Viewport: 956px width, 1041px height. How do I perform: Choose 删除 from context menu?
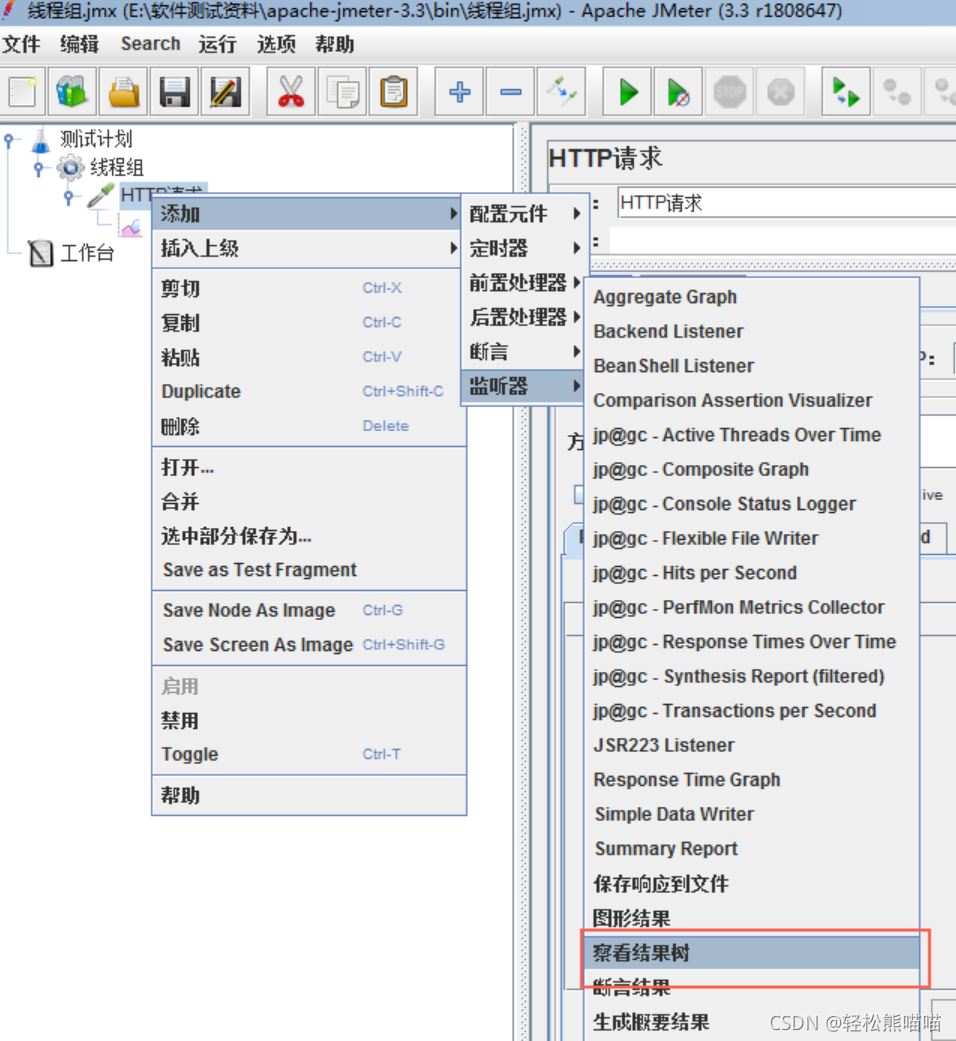pyautogui.click(x=308, y=426)
